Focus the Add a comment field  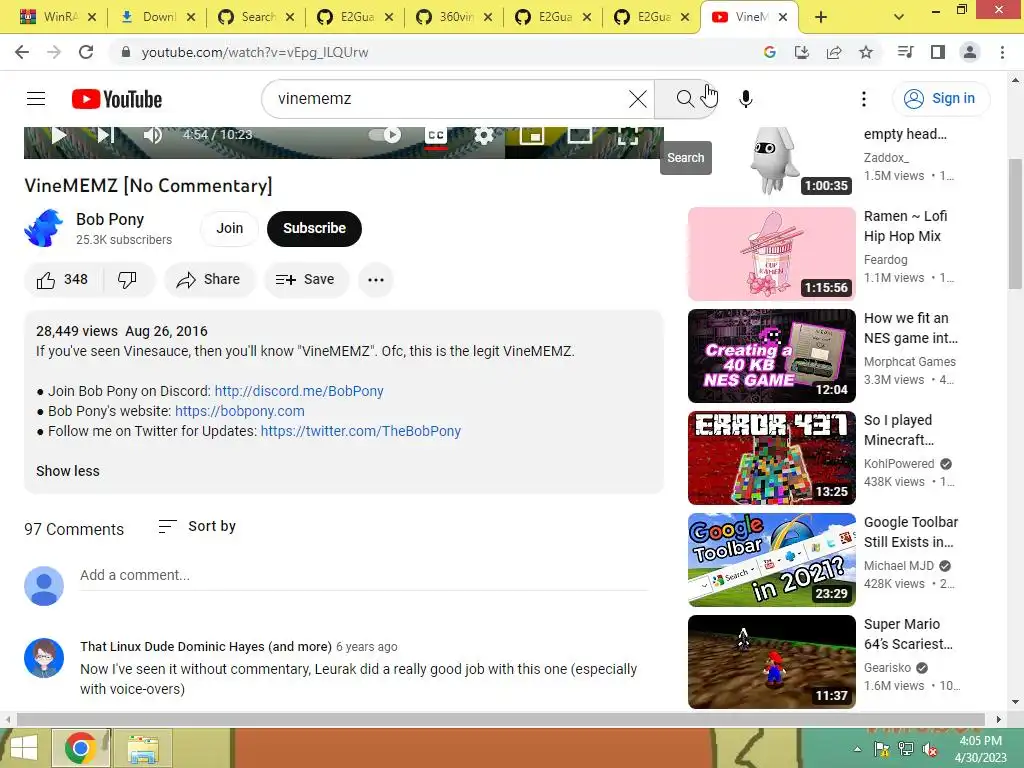click(364, 575)
